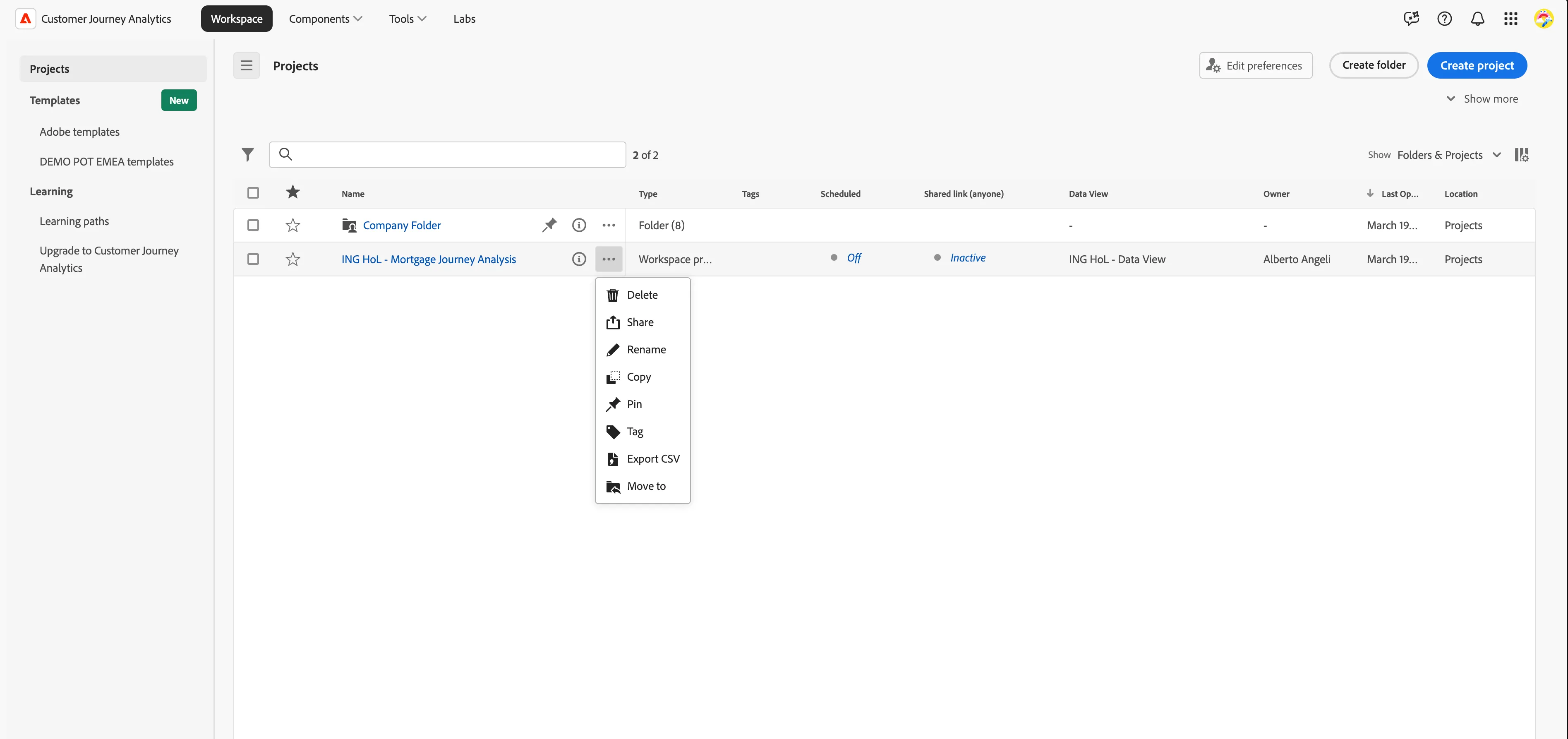
Task: Close ING HoL project ellipsis menu
Action: (609, 259)
